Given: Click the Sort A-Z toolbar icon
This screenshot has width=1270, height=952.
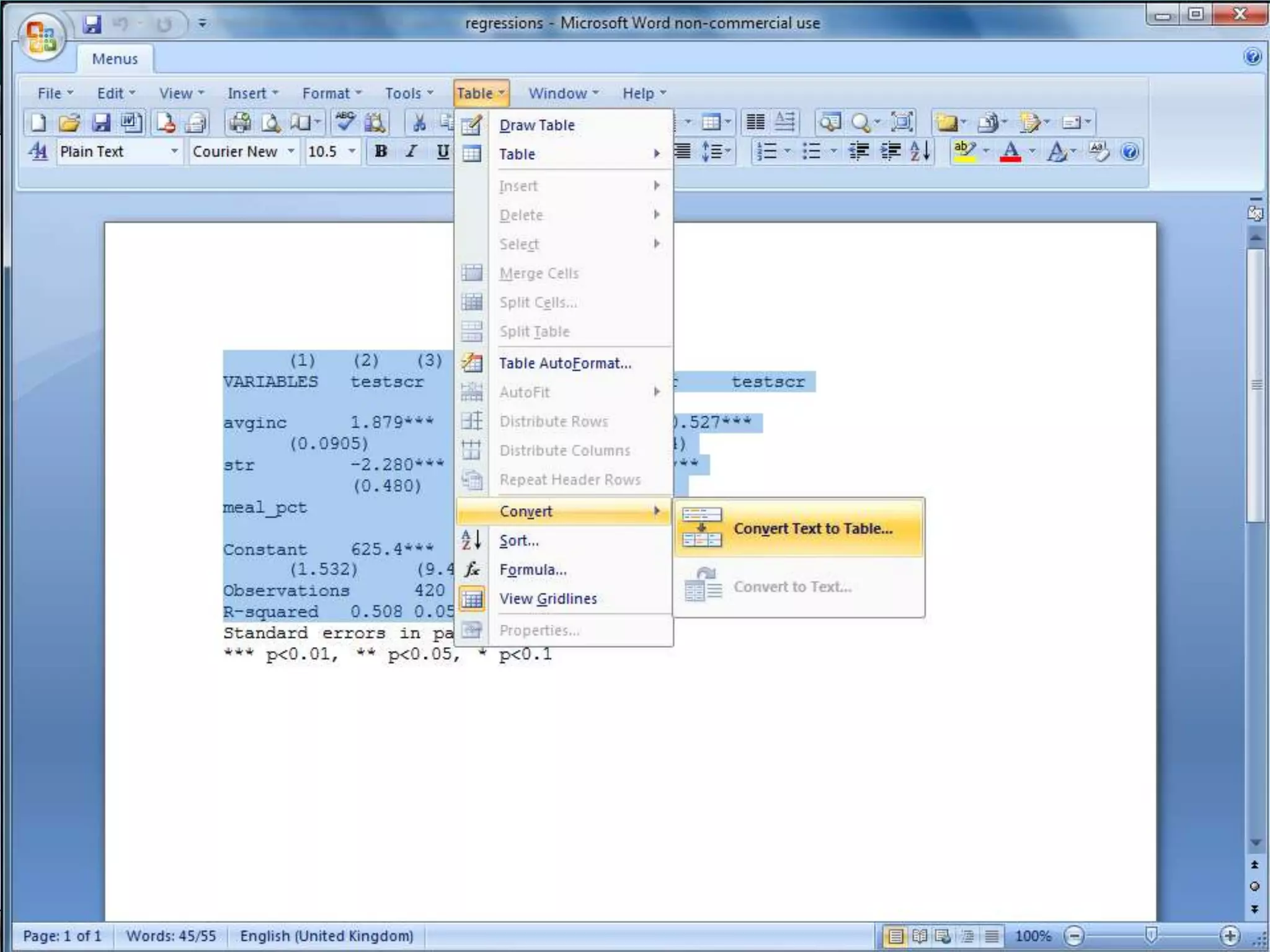Looking at the screenshot, I should coord(920,151).
